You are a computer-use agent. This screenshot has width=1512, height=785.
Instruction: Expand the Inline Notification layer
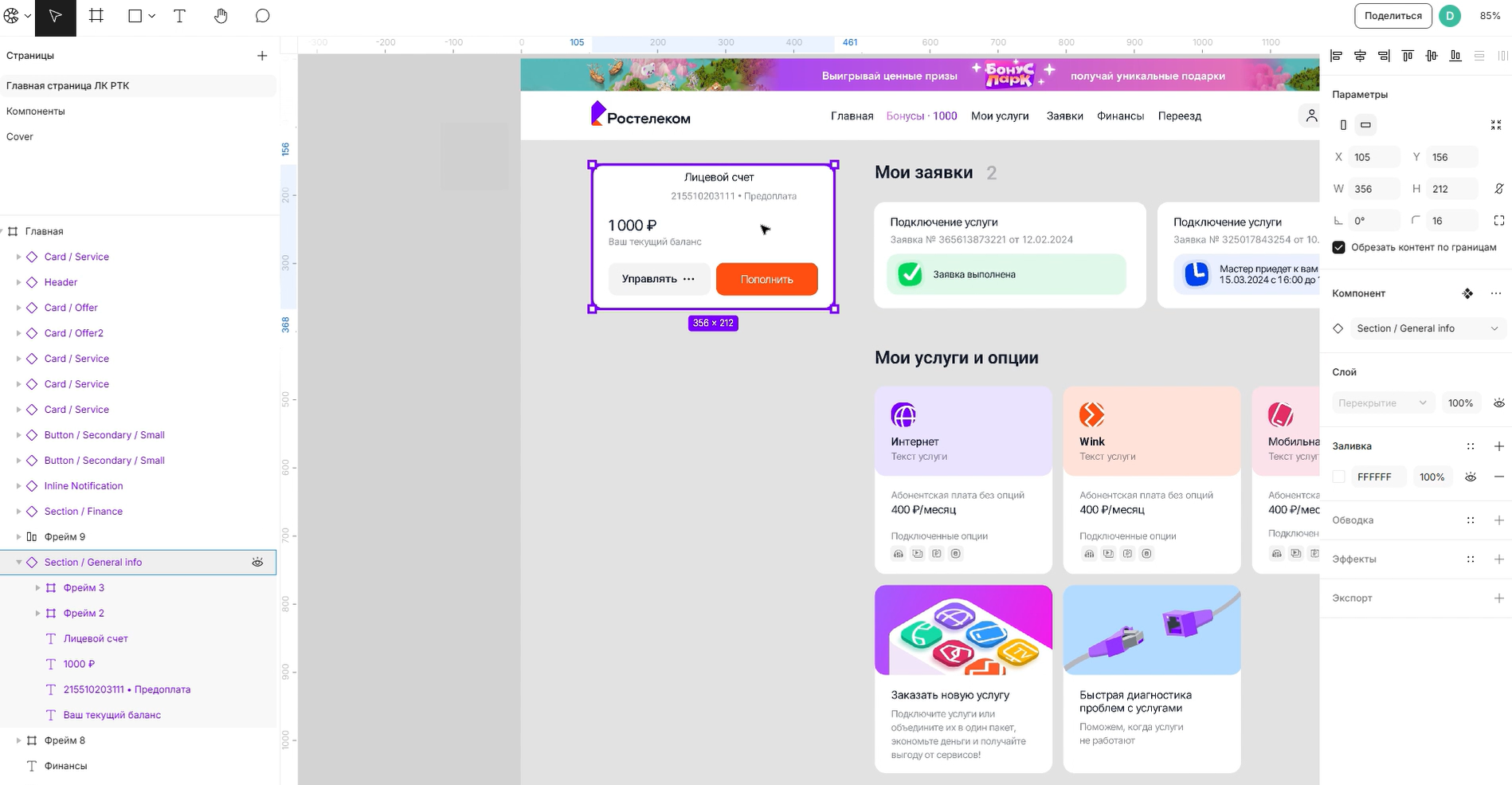[x=18, y=485]
